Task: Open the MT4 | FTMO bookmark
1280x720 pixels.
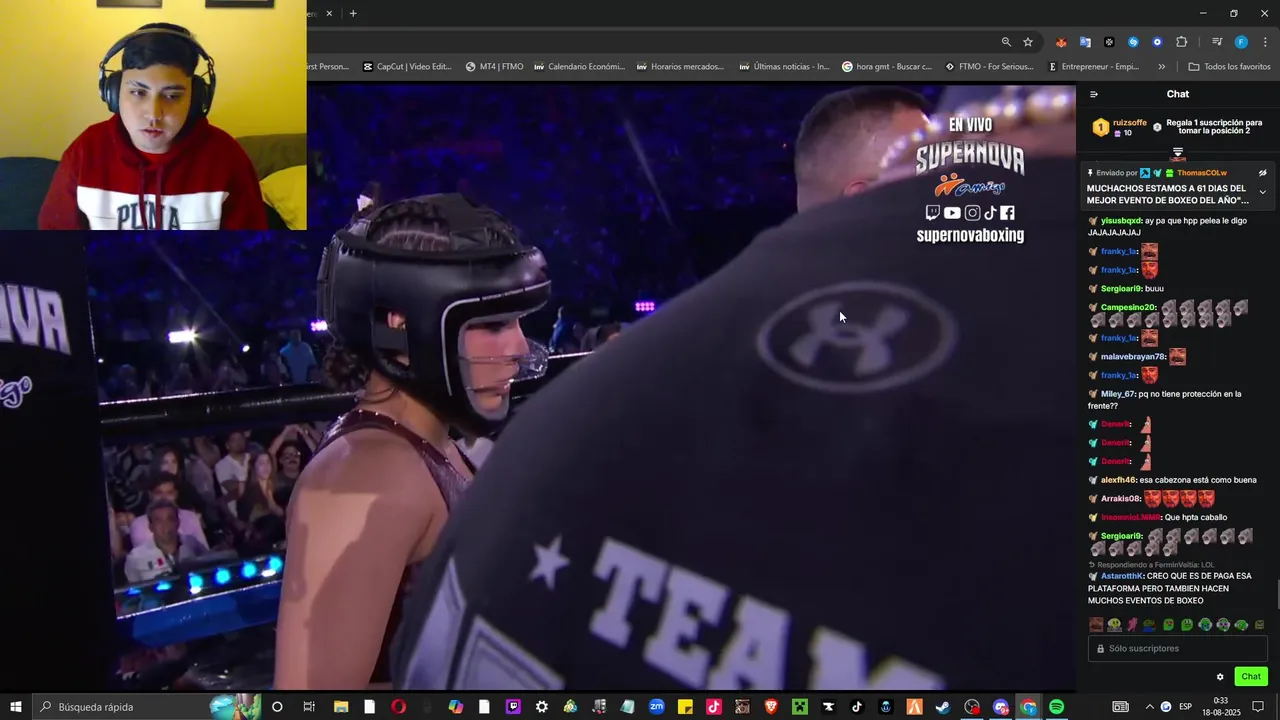Action: click(494, 67)
